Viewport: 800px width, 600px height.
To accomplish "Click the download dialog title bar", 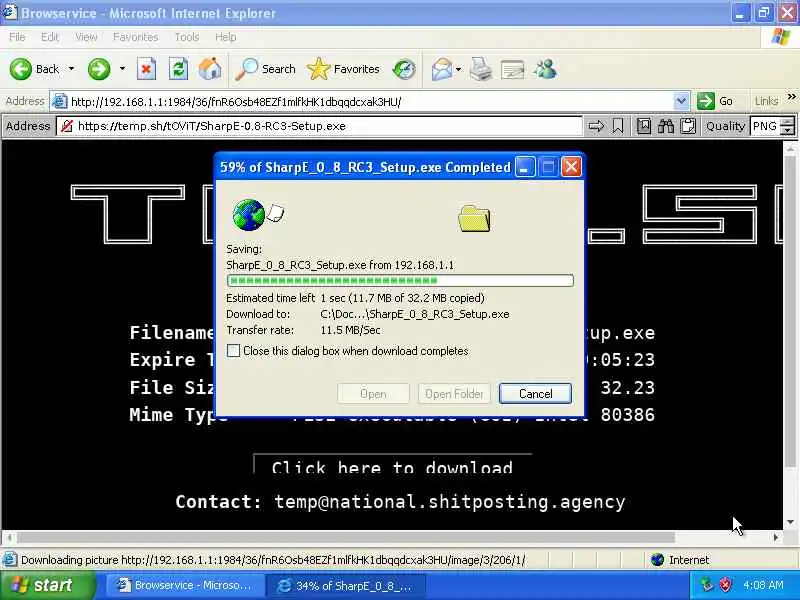I will [365, 167].
